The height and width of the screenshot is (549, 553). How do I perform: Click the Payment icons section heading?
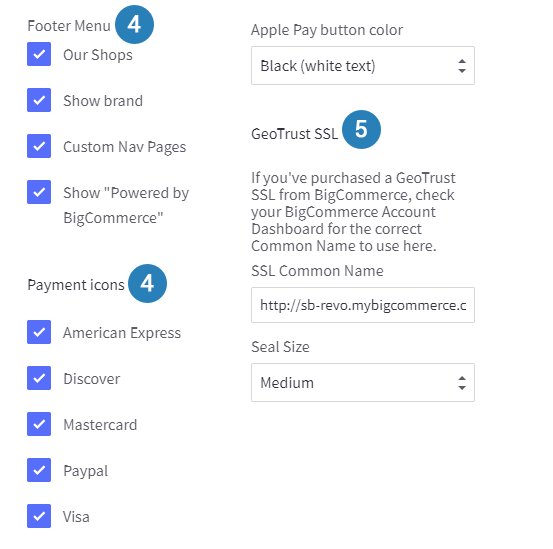76,285
